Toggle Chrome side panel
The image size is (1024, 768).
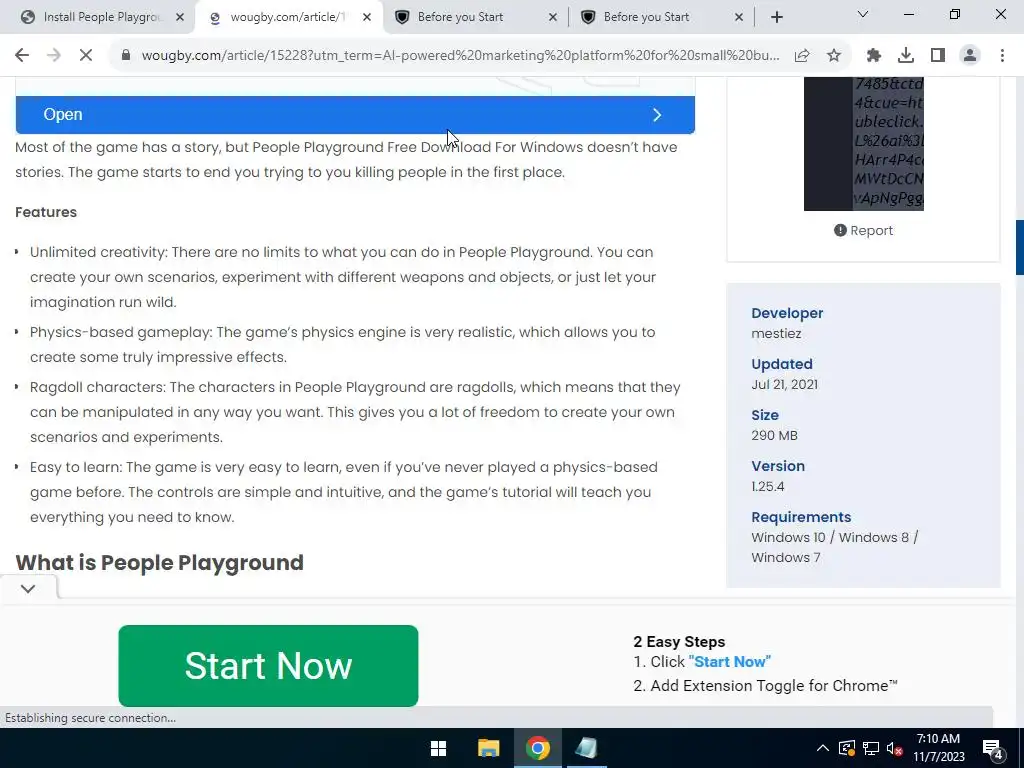pos(938,56)
